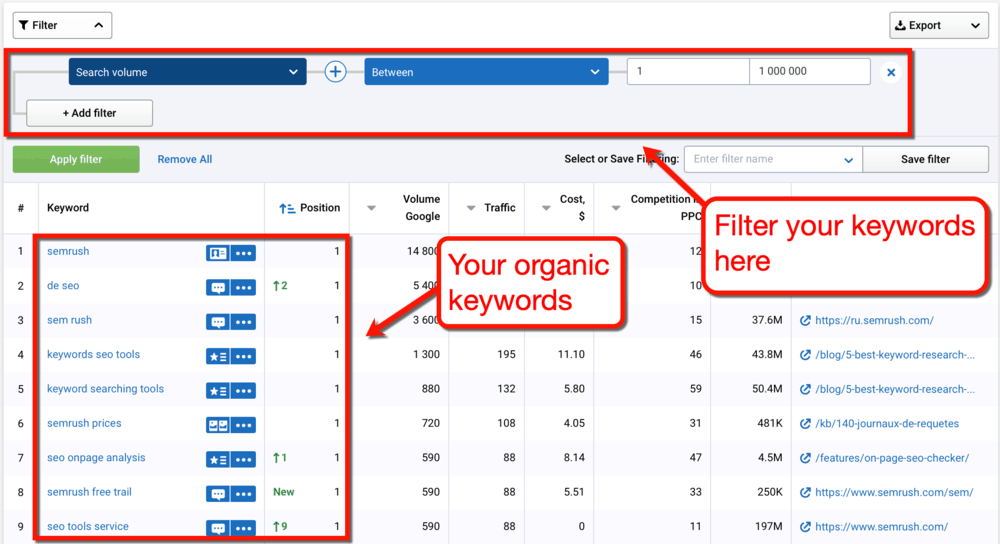
Task: Open the Competition in PPC sort arrow
Action: [x=616, y=208]
